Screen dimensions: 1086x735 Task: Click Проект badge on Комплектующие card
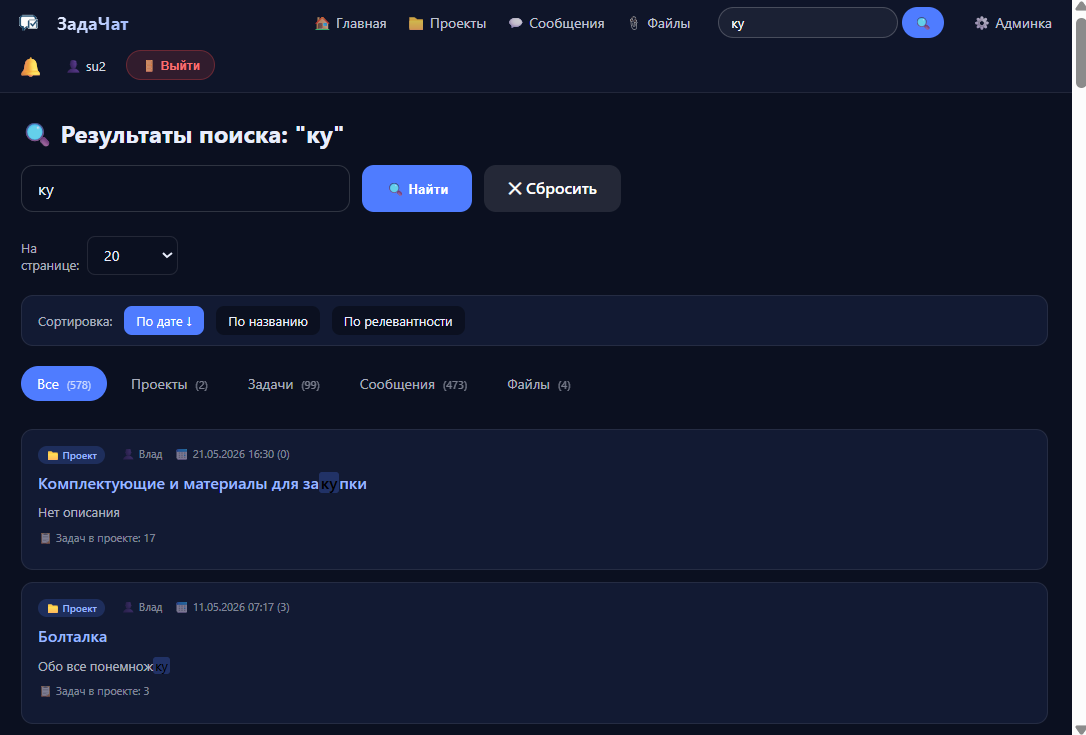click(x=71, y=455)
